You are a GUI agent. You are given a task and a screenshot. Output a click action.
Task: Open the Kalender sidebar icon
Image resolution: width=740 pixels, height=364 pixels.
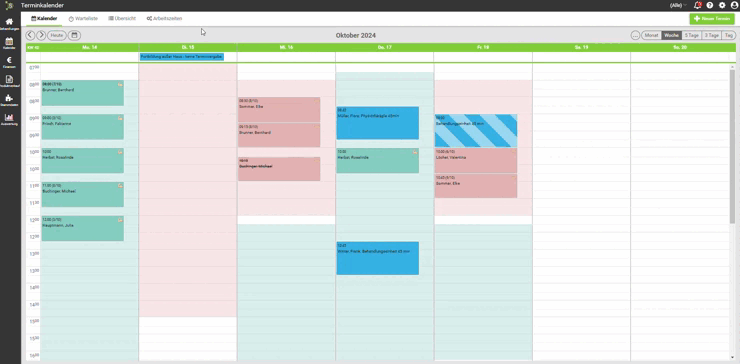point(9,42)
